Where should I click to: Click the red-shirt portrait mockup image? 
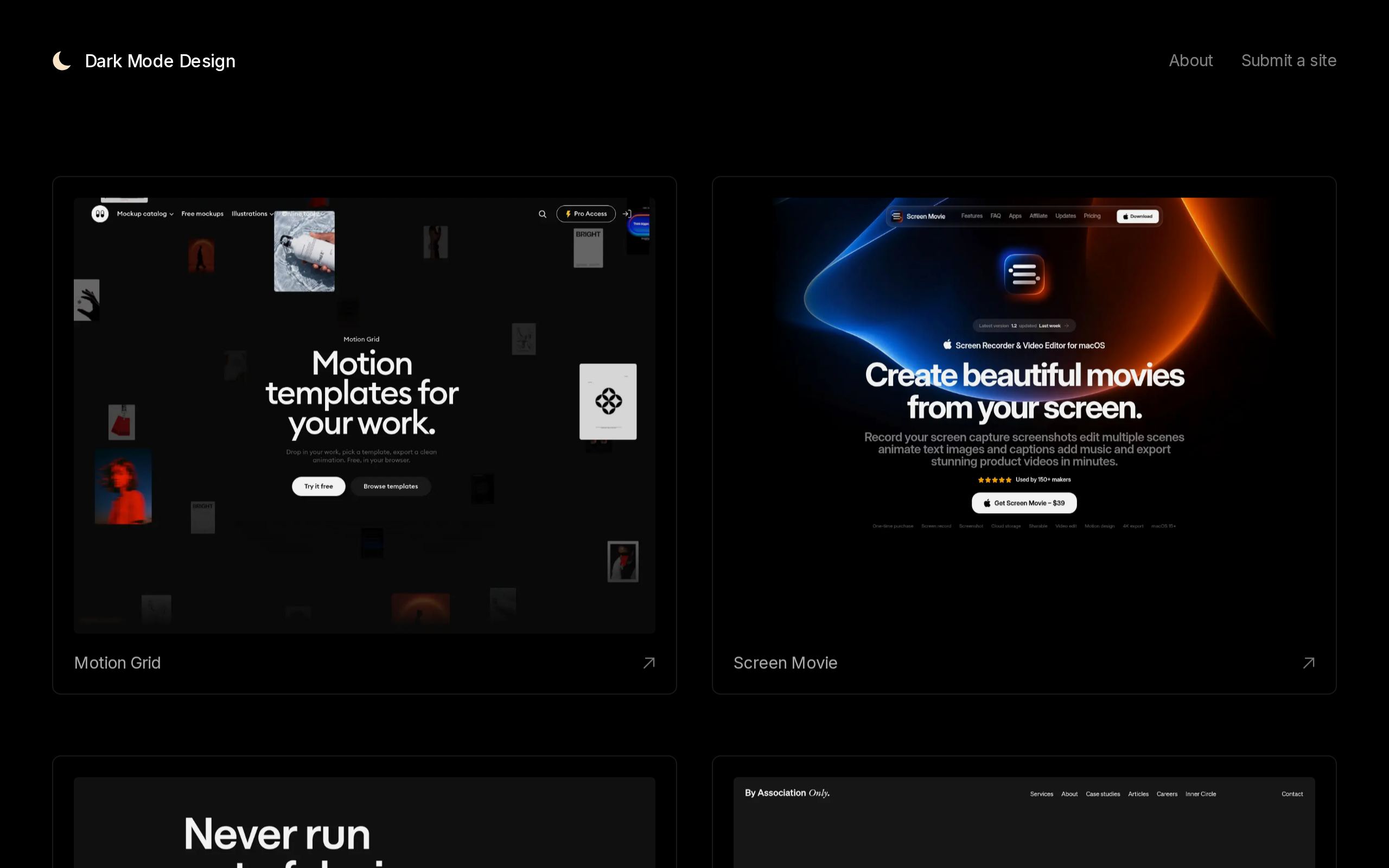[123, 486]
